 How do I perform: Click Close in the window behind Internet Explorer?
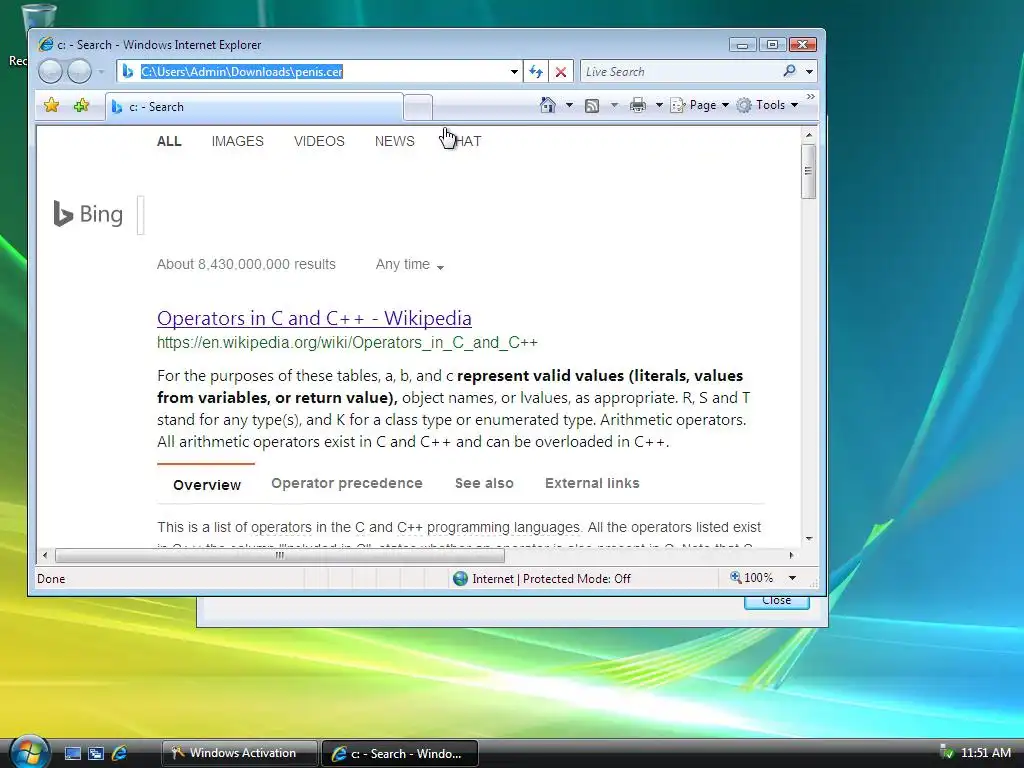776,601
